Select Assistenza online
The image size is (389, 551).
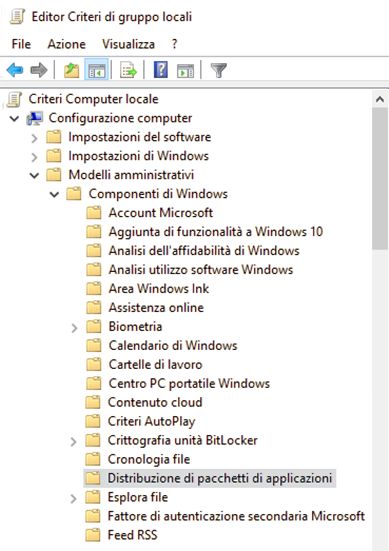[x=156, y=308]
